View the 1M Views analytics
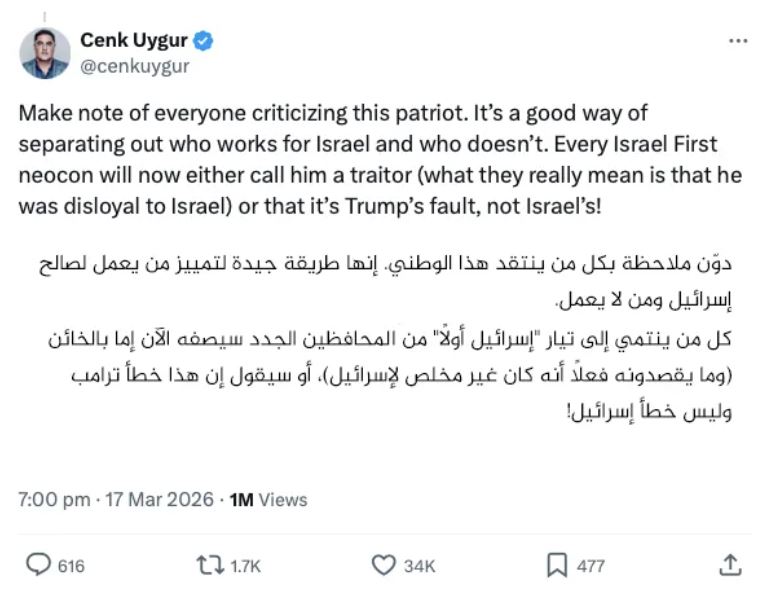This screenshot has width=766, height=603. pyautogui.click(x=268, y=499)
